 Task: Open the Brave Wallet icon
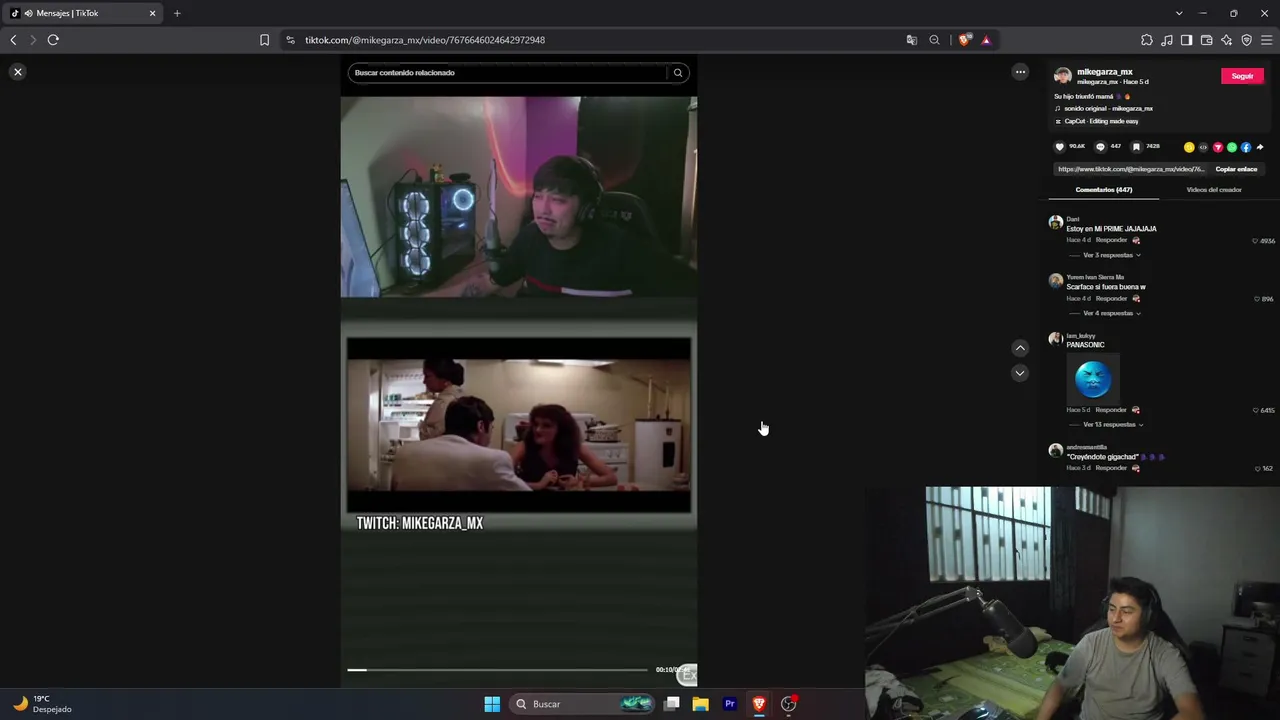tap(1206, 40)
